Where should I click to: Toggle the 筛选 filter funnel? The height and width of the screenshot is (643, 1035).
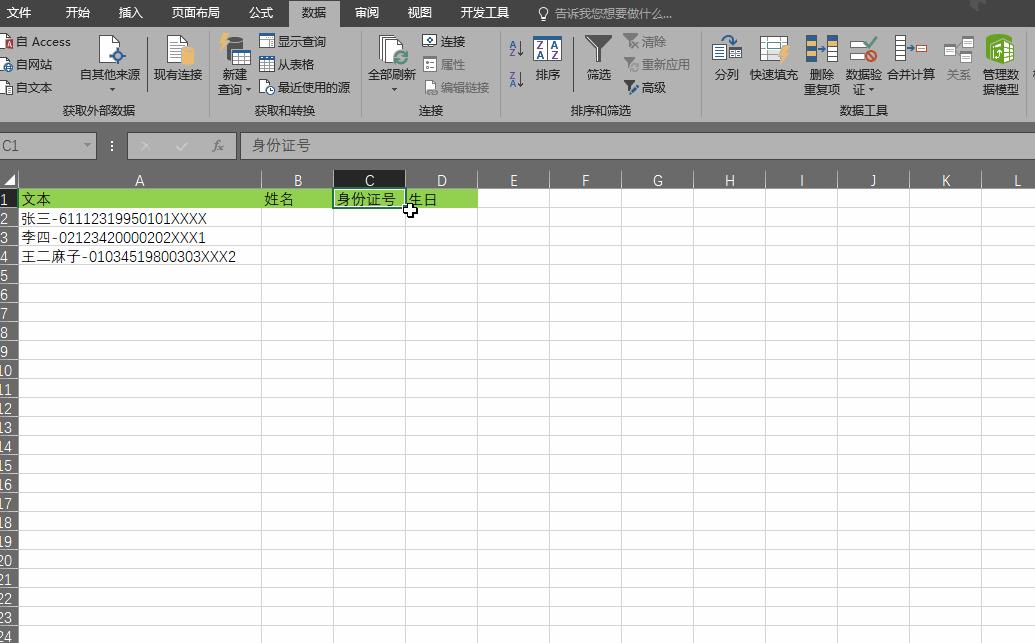tap(599, 59)
